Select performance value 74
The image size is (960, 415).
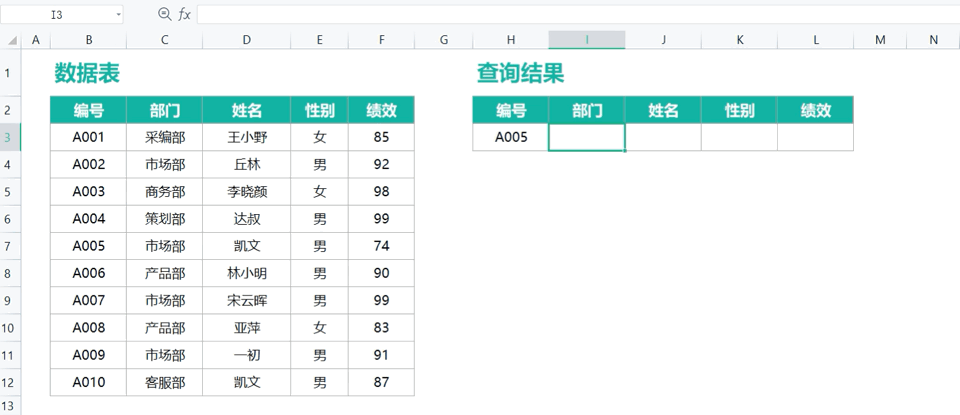point(381,246)
